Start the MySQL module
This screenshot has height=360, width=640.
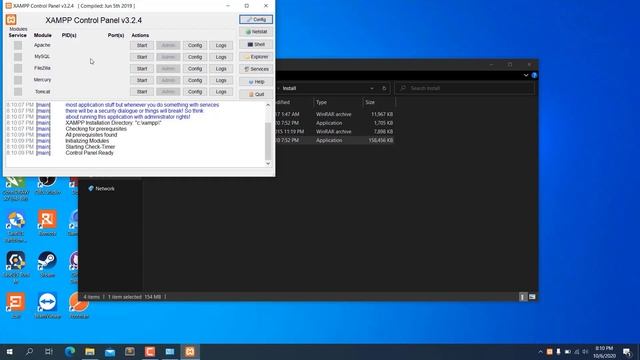point(142,57)
